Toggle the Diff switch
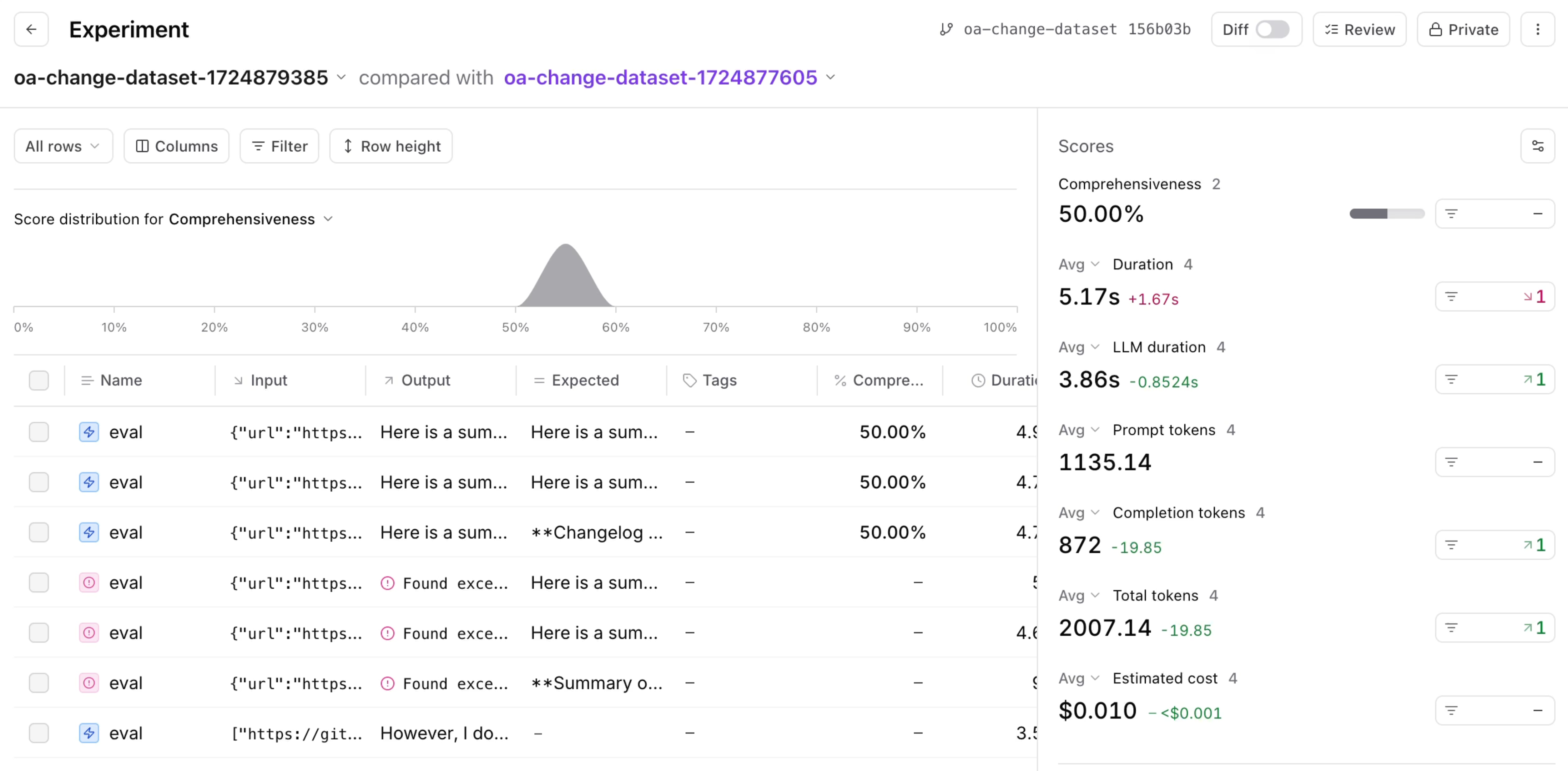The height and width of the screenshot is (771, 1568). point(1272,29)
